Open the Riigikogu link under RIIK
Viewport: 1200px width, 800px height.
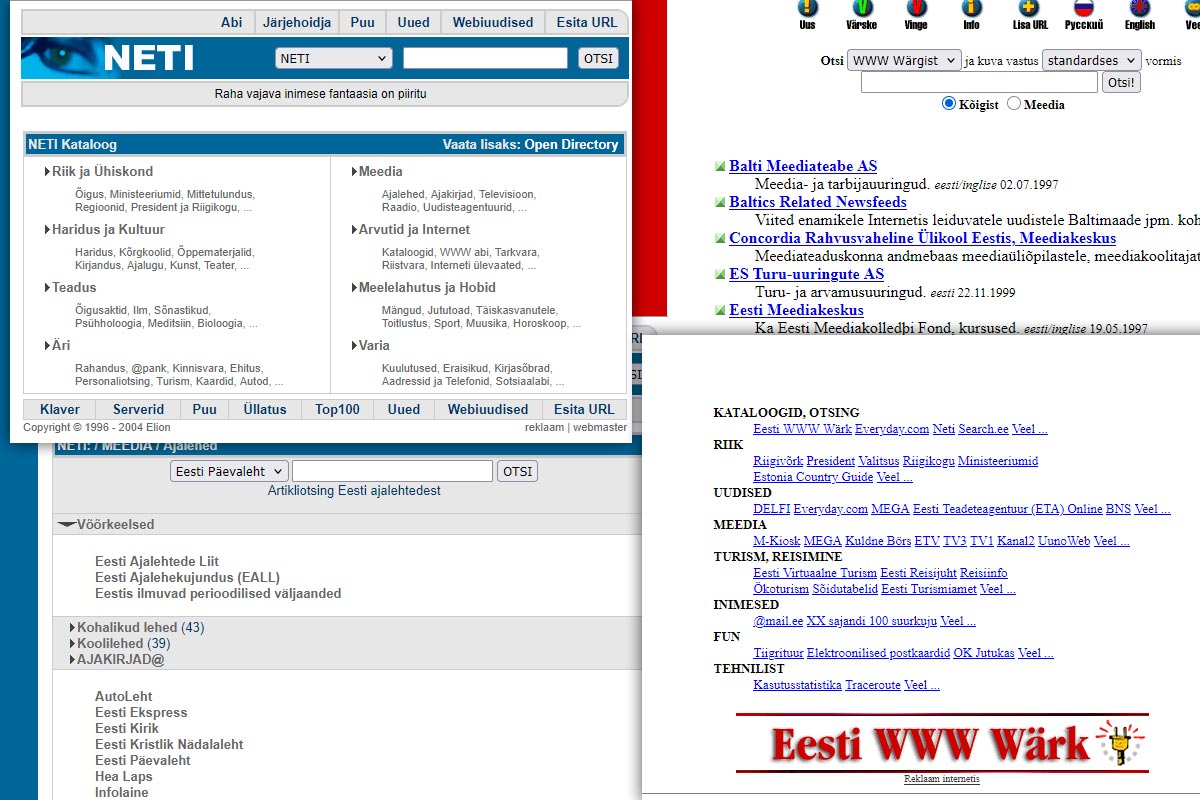point(928,461)
